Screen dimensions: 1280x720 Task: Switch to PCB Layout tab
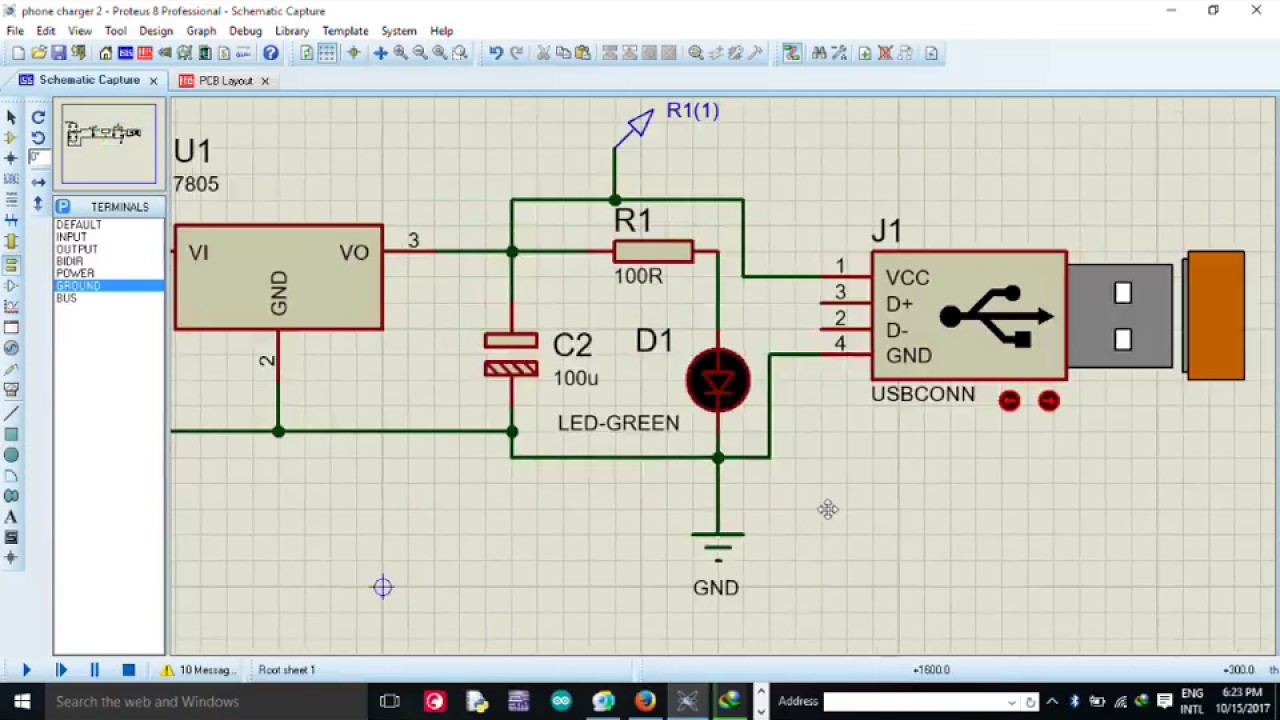[x=225, y=80]
